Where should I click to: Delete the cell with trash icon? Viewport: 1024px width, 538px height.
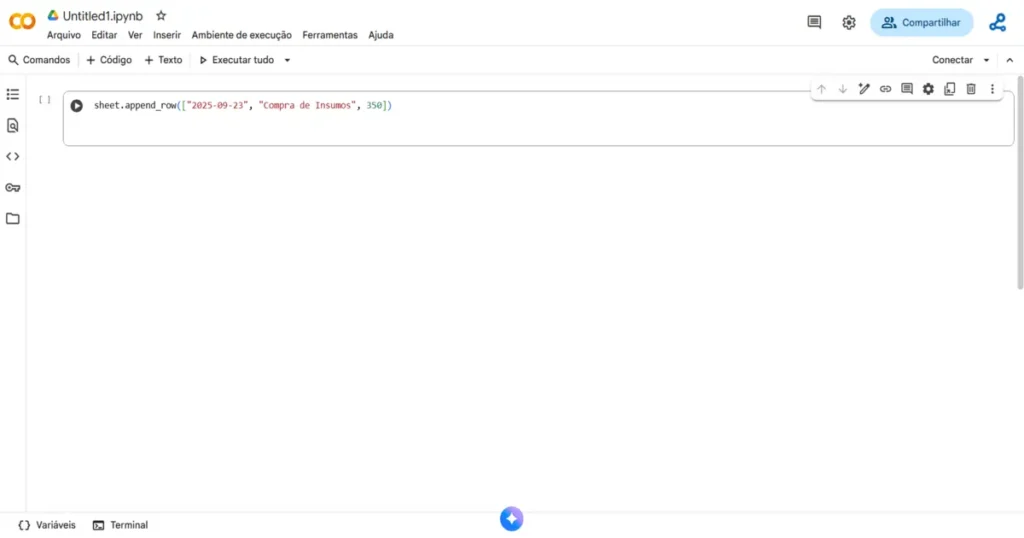coord(971,89)
